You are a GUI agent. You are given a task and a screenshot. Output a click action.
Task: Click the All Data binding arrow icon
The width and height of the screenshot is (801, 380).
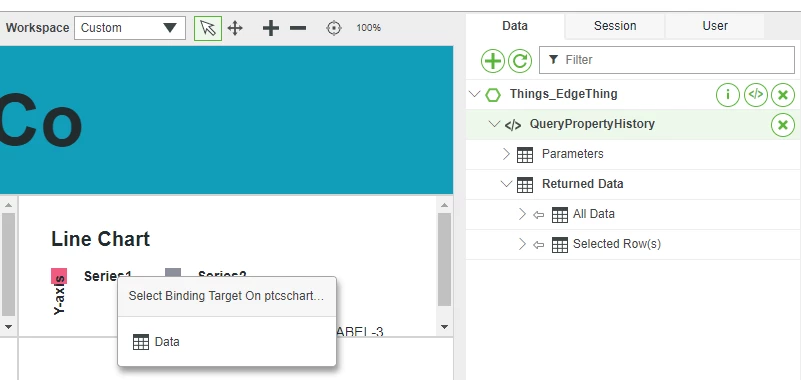(538, 215)
